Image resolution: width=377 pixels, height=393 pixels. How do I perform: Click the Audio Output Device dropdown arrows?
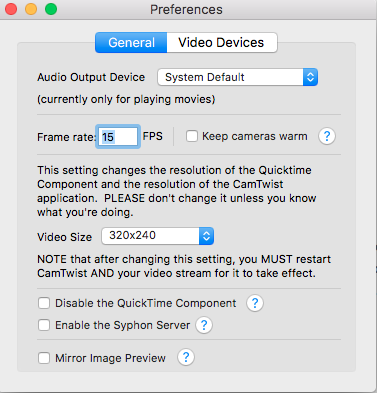(310, 77)
